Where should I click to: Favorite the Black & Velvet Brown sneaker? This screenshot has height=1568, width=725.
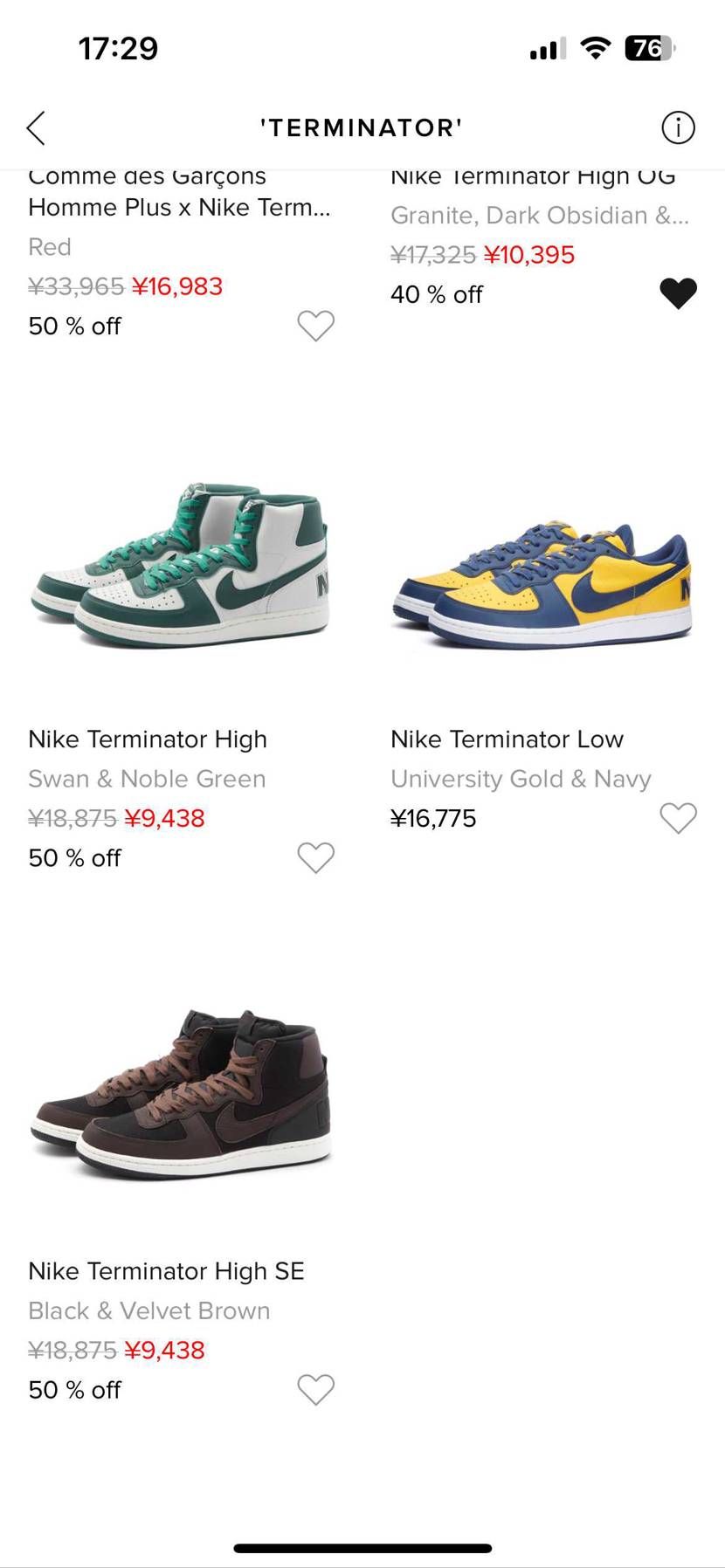[x=315, y=1389]
